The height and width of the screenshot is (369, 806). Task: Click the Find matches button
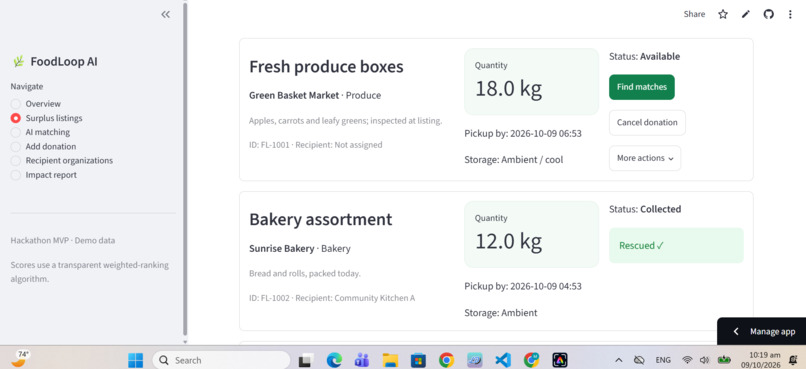(x=642, y=87)
